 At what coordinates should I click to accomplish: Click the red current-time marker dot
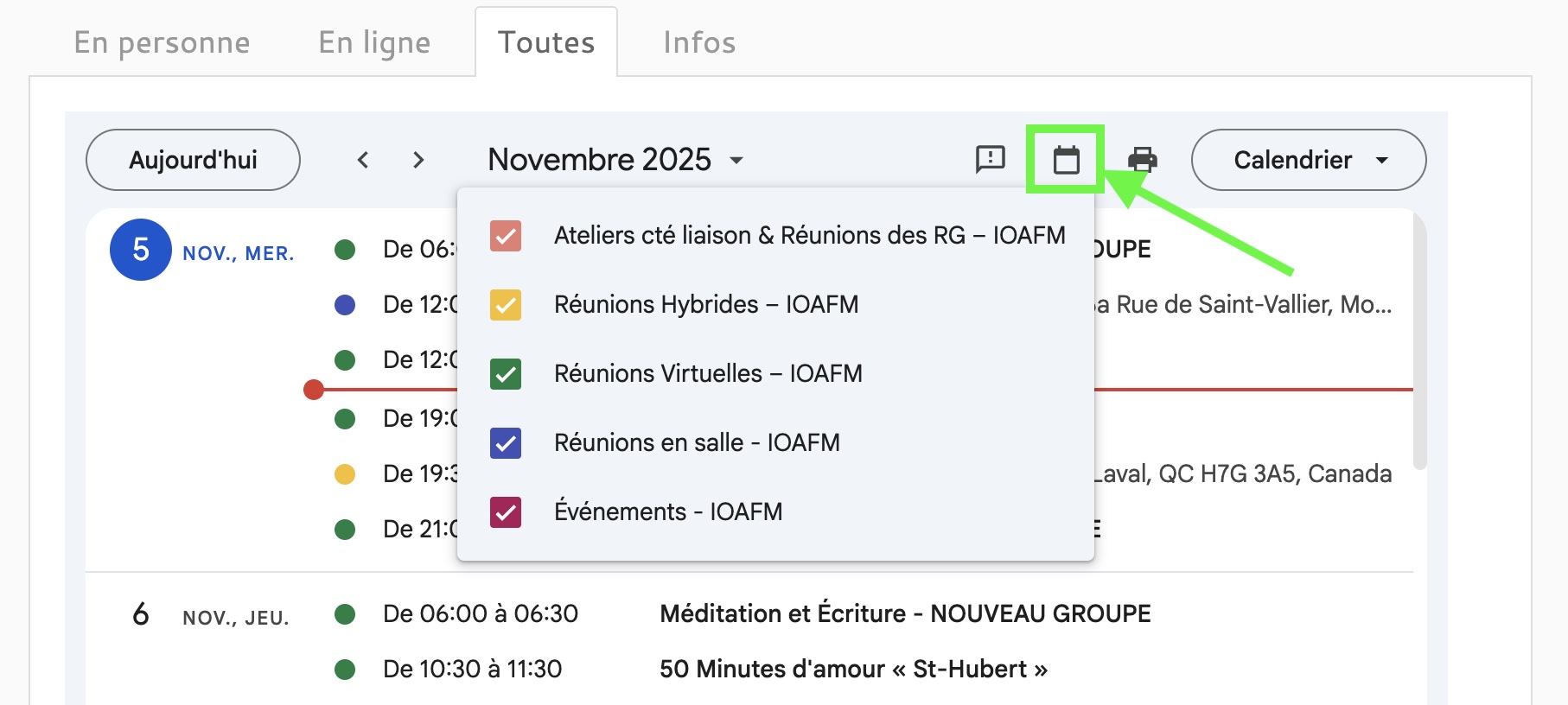(x=314, y=390)
